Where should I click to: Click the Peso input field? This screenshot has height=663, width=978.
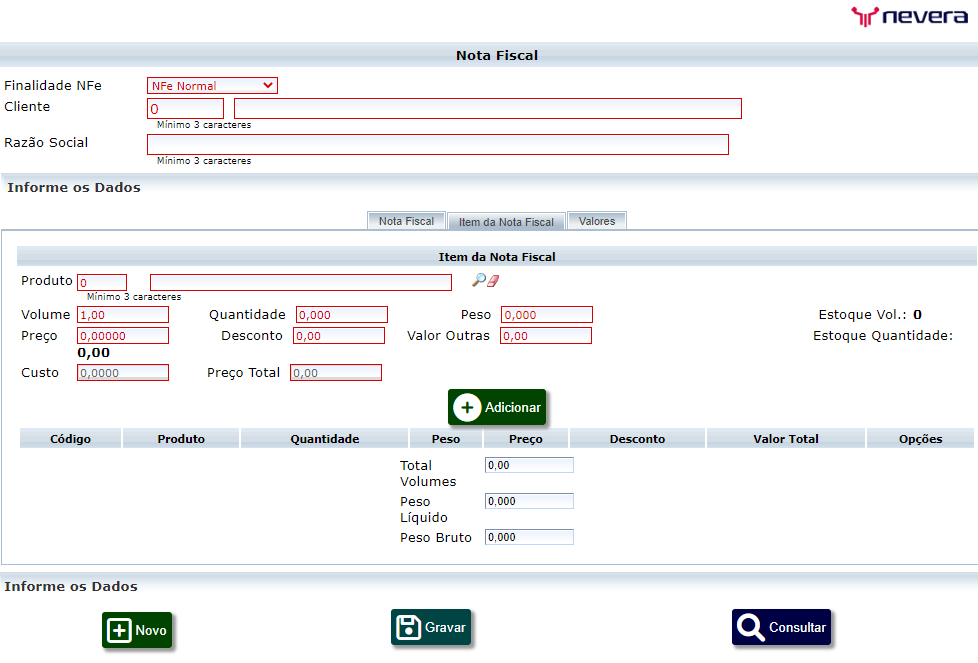pyautogui.click(x=547, y=315)
